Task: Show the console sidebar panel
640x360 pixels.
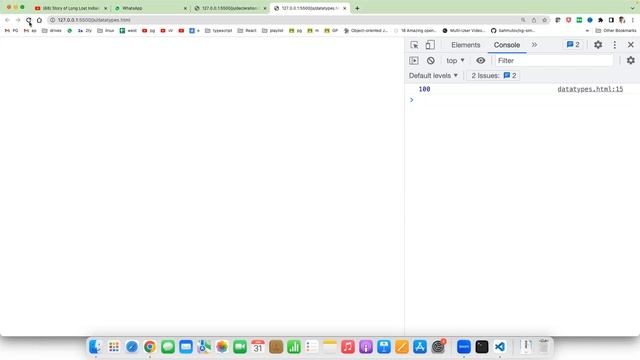Action: [x=414, y=60]
